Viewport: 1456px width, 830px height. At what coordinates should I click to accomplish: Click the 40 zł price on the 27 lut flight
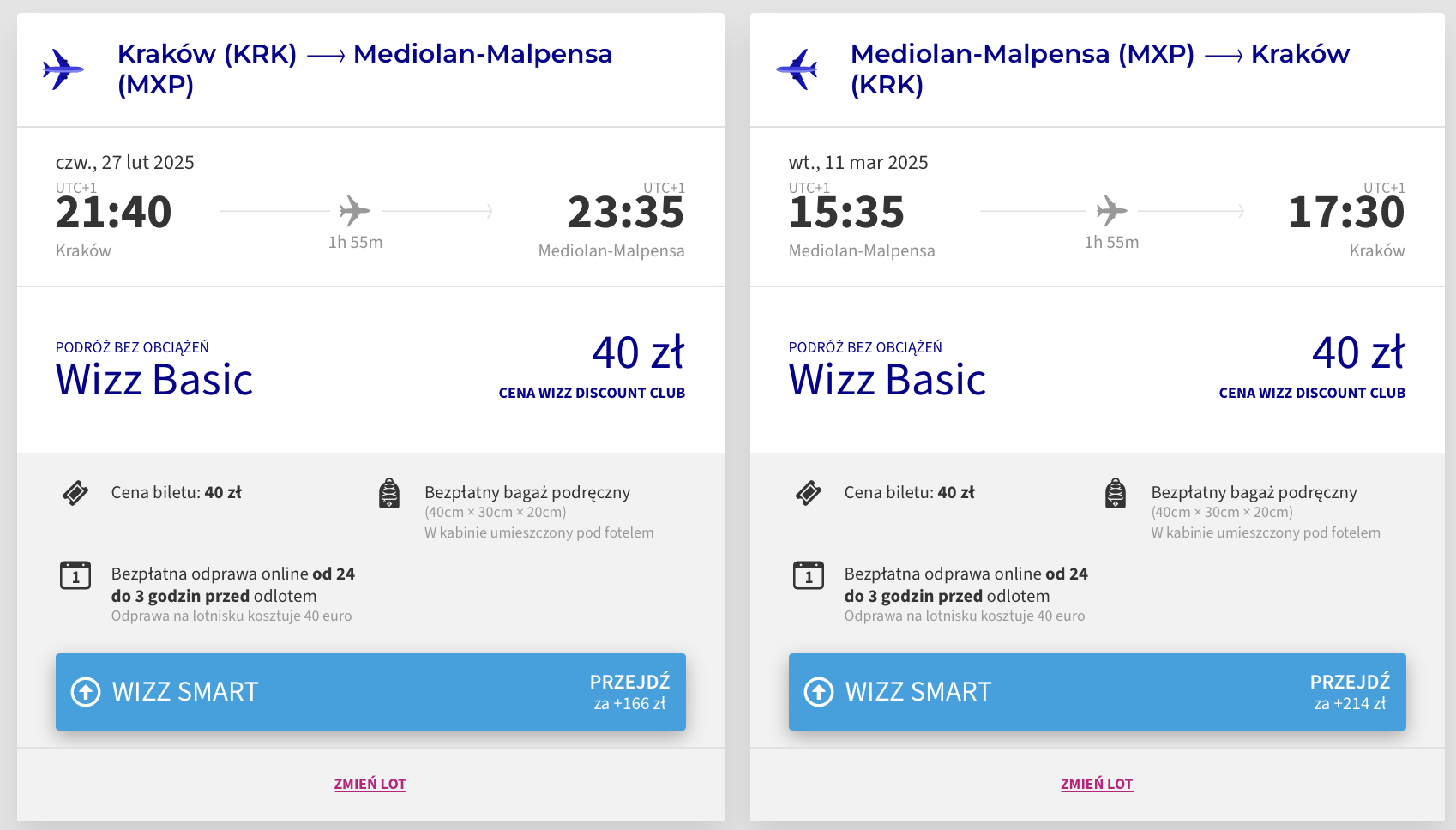(638, 352)
